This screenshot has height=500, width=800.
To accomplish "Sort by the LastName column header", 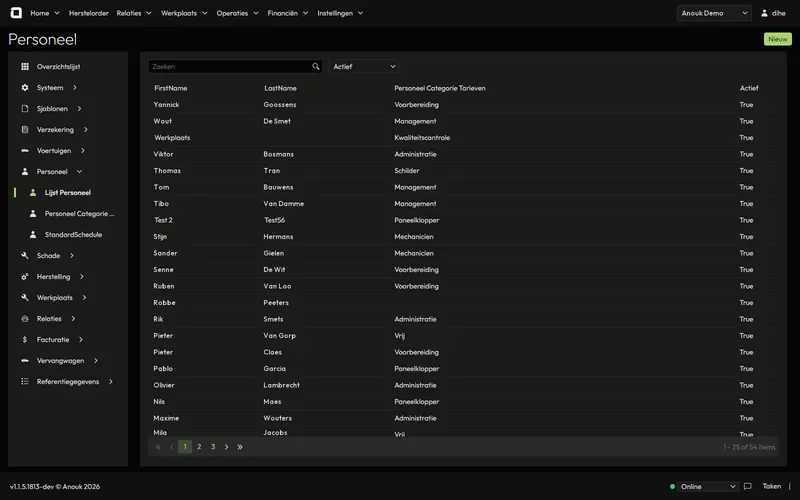I will point(280,88).
